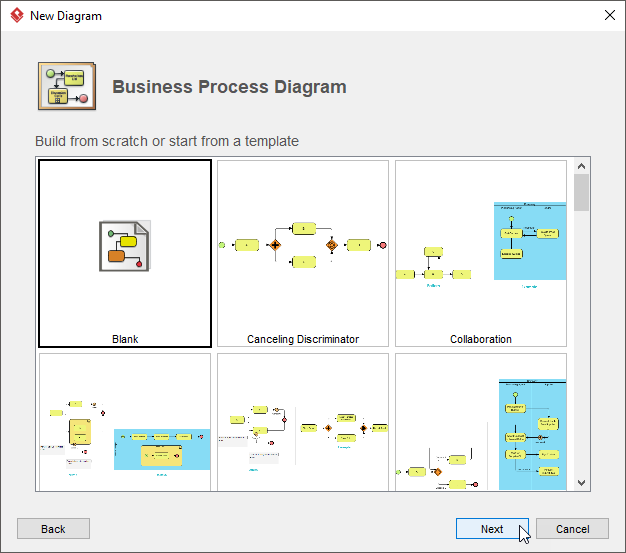The image size is (626, 553).
Task: Select the second-row right template with blue pool
Action: pyautogui.click(x=481, y=422)
